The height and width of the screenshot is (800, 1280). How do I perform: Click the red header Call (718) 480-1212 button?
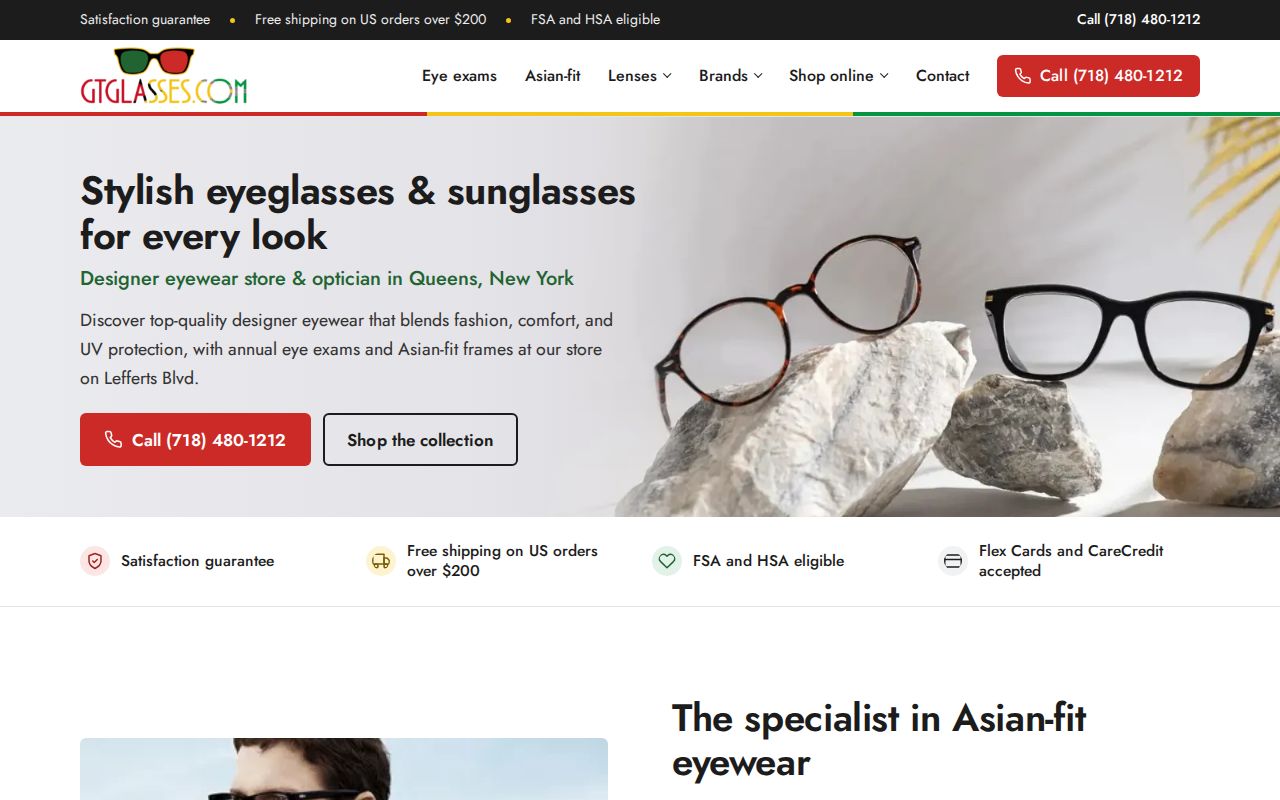pyautogui.click(x=1098, y=76)
